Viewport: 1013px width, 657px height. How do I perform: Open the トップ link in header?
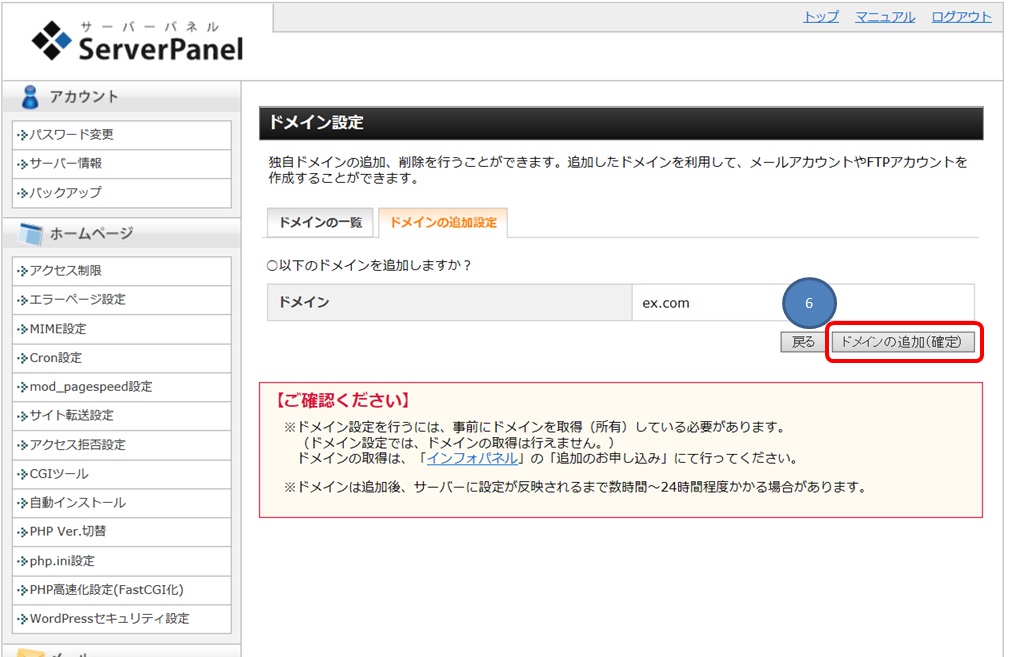click(821, 17)
